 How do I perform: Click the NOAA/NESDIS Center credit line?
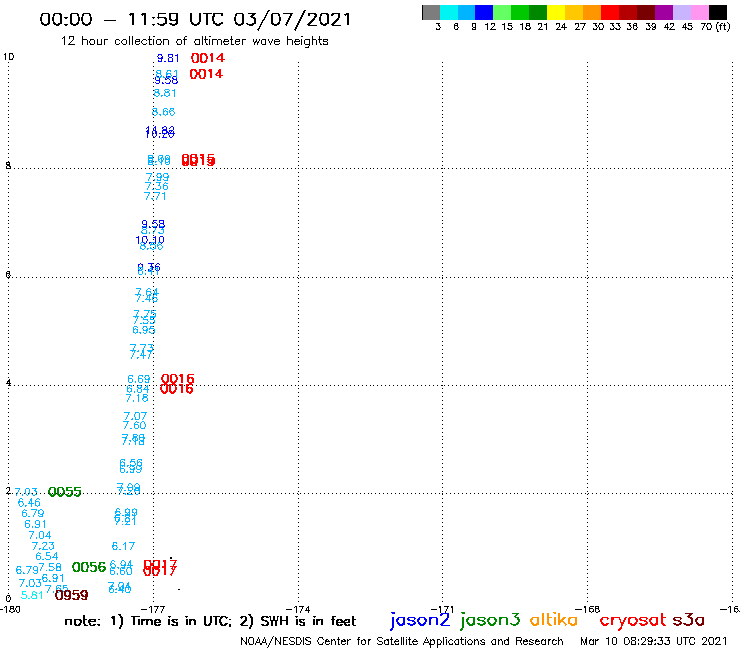coord(402,641)
